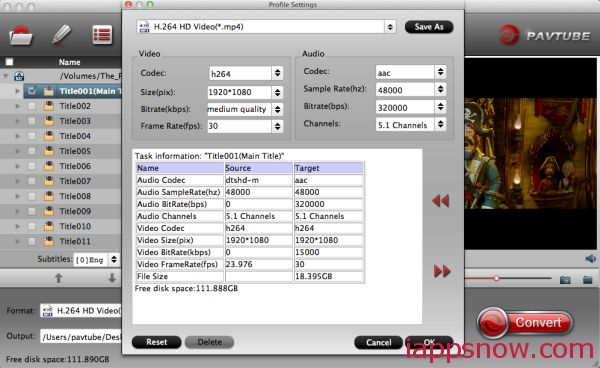600x368 pixels.
Task: Click the pencil edit icon
Action: coord(61,35)
